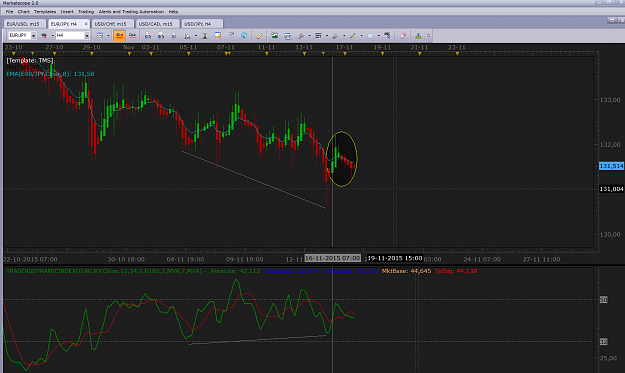Click the blue globe toolbar icon
Screen dimensions: 625x373
(244, 35)
